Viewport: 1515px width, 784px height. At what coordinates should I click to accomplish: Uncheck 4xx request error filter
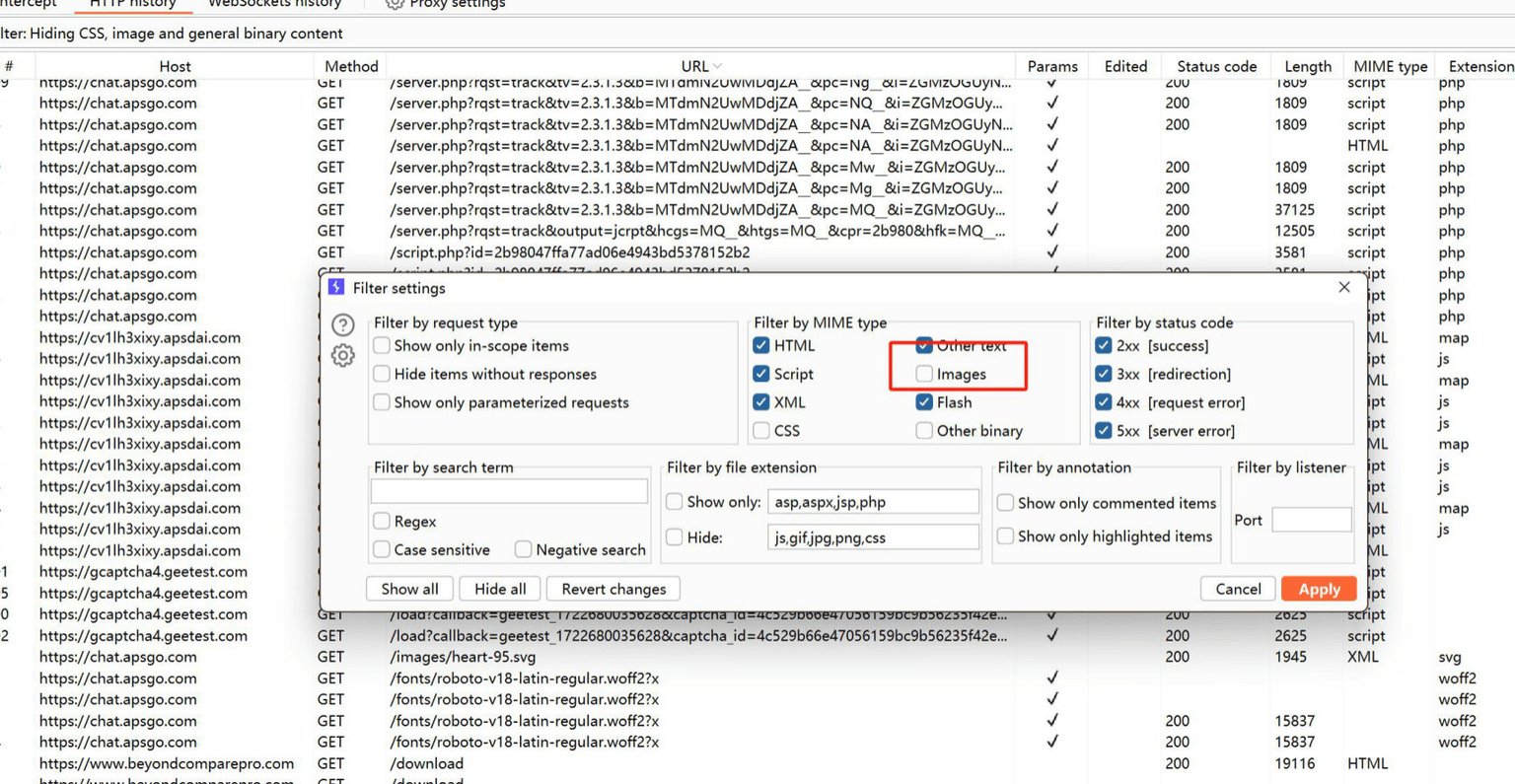pos(1104,402)
